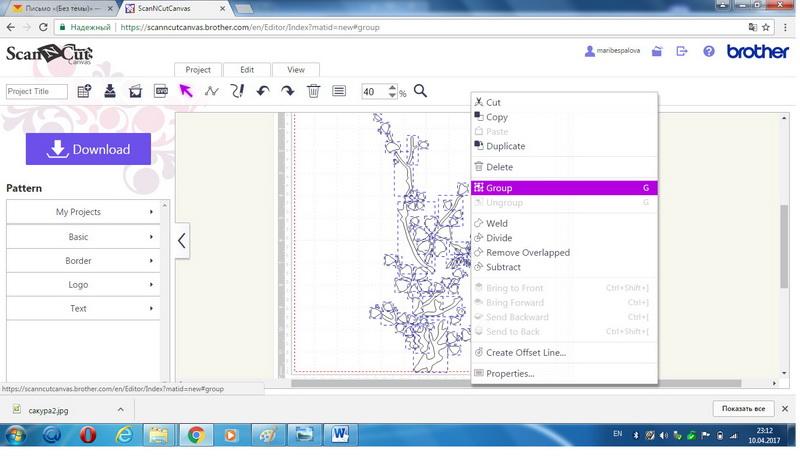Select the path drawing tool
This screenshot has width=800, height=456.
pyautogui.click(x=211, y=91)
